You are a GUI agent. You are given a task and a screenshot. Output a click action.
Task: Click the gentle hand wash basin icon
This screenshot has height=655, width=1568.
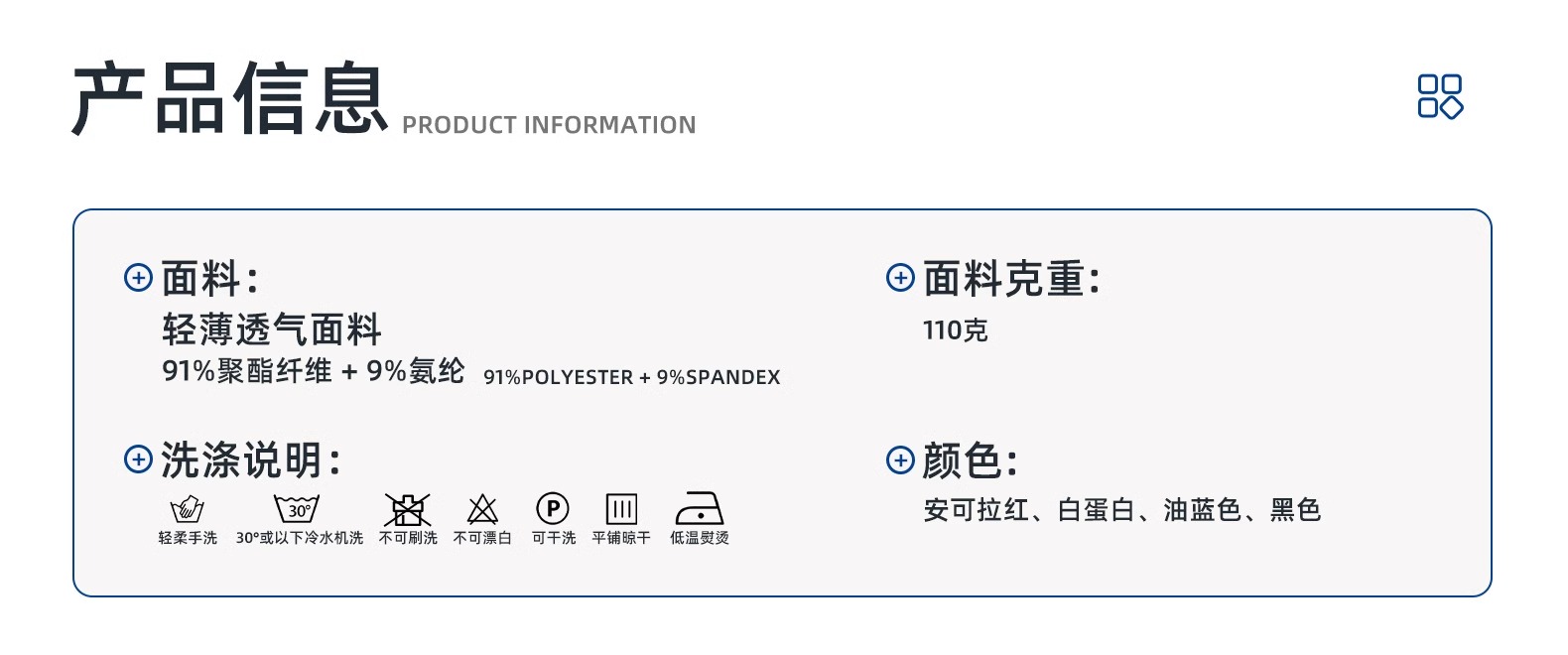coord(187,510)
